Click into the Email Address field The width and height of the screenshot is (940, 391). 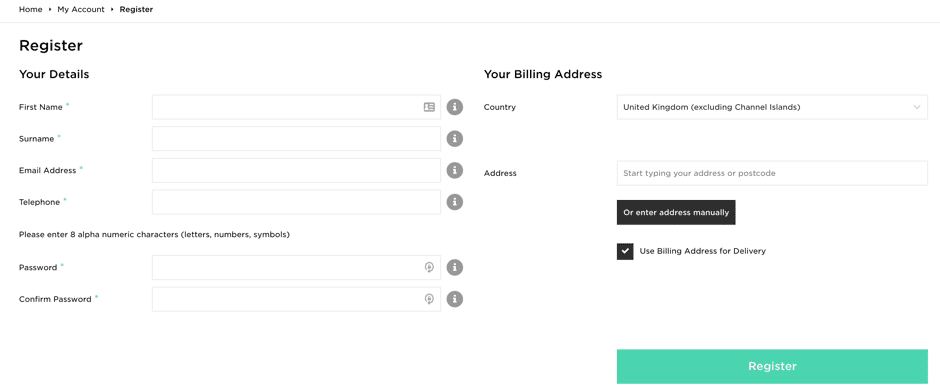[x=296, y=170]
